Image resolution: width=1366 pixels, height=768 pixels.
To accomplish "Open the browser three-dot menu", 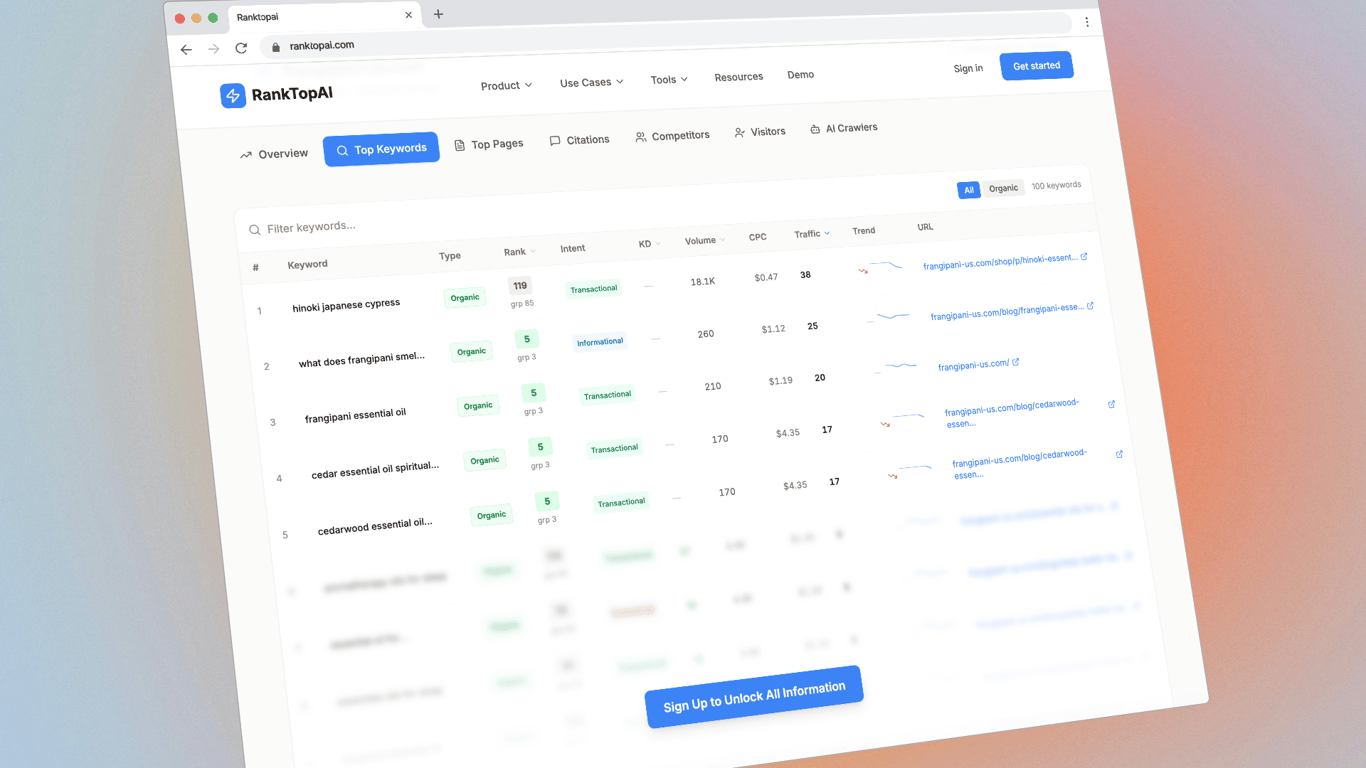I will [x=1086, y=21].
